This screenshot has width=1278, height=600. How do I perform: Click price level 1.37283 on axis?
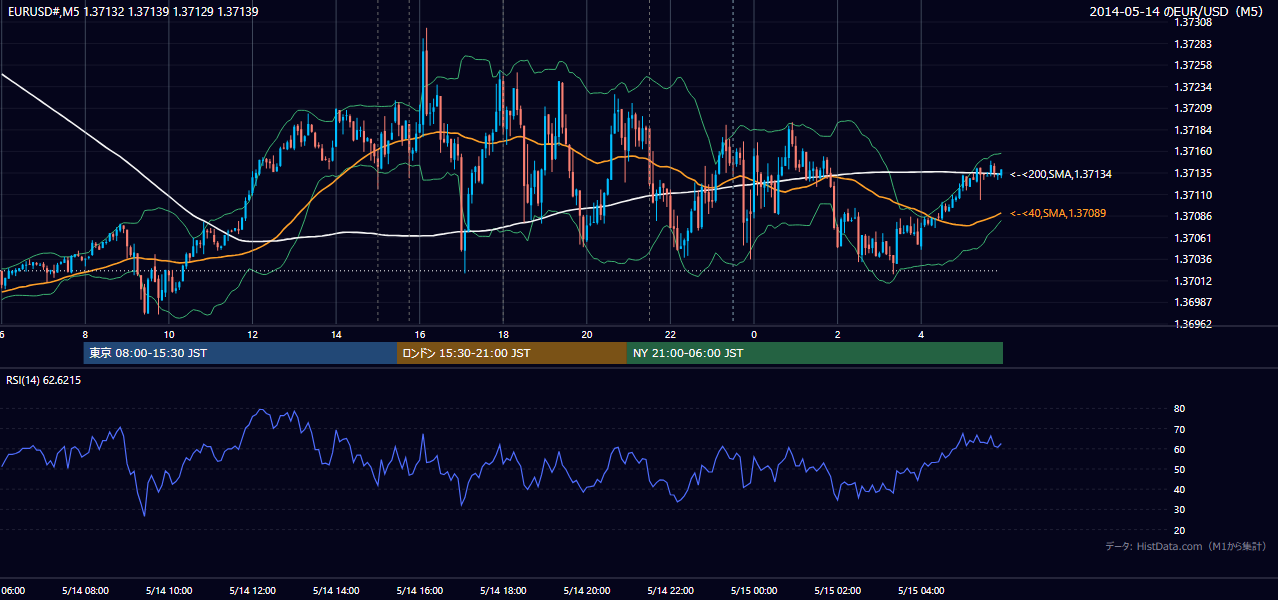[x=1193, y=44]
